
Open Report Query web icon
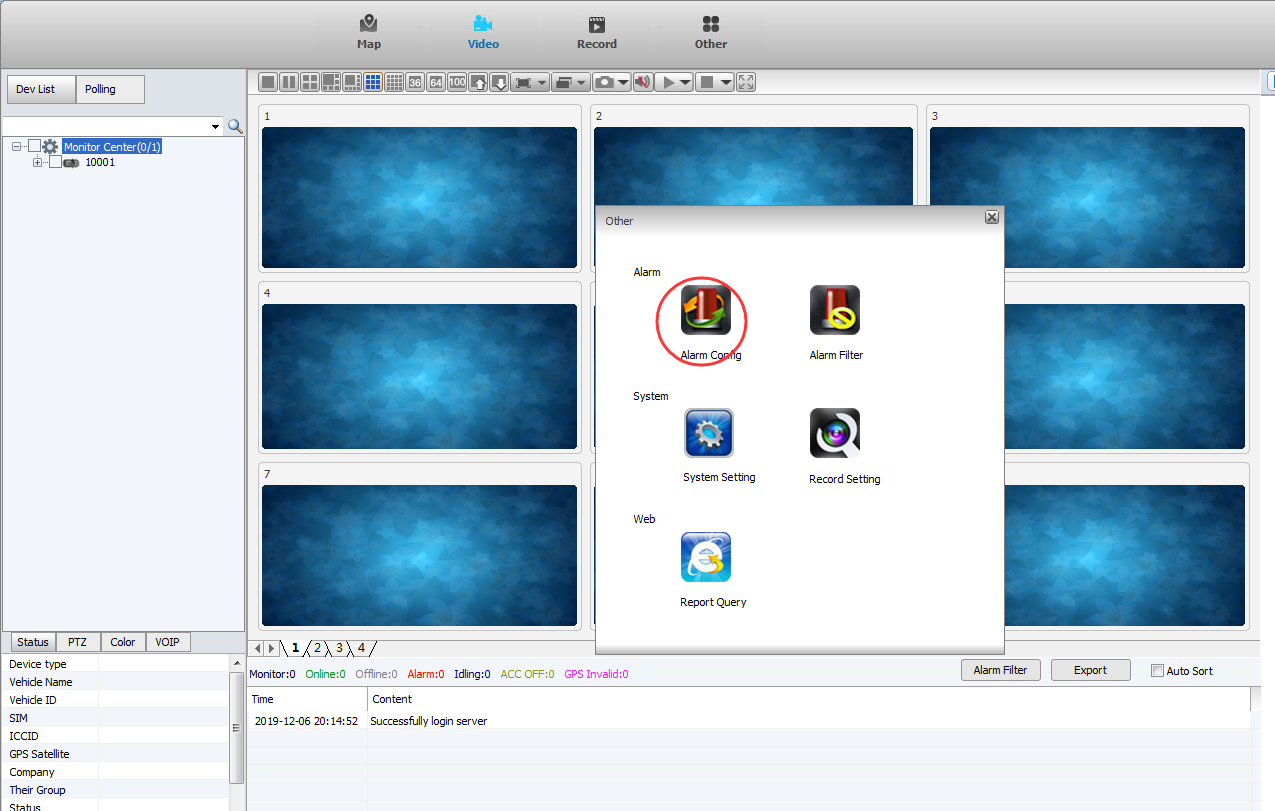click(706, 557)
